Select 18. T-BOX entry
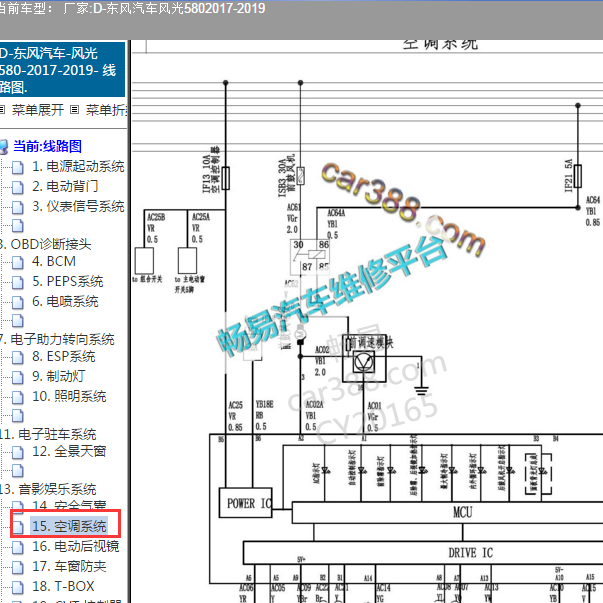Viewport: 603px width, 603px height. coord(63,586)
